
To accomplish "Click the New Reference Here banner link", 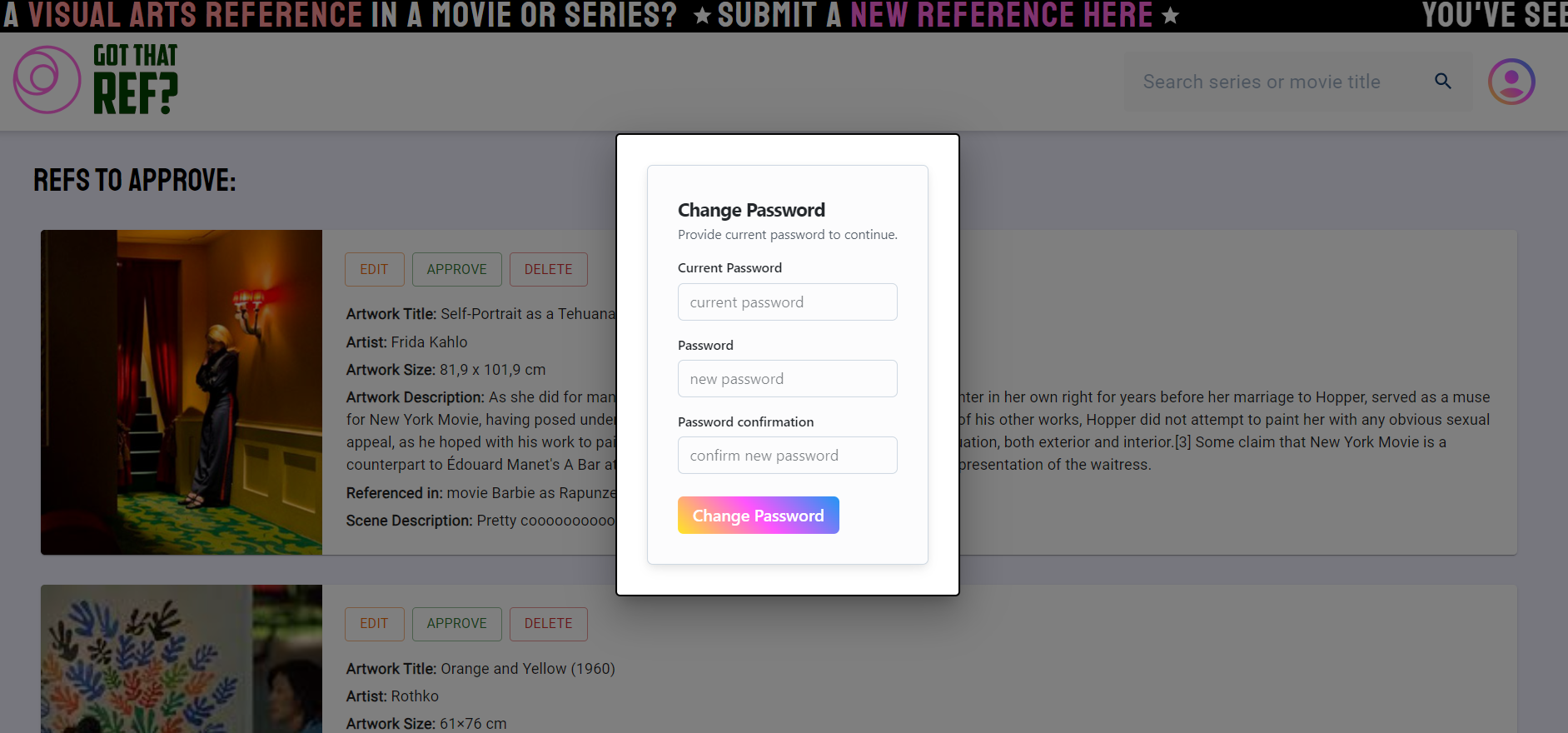I will click(1001, 15).
